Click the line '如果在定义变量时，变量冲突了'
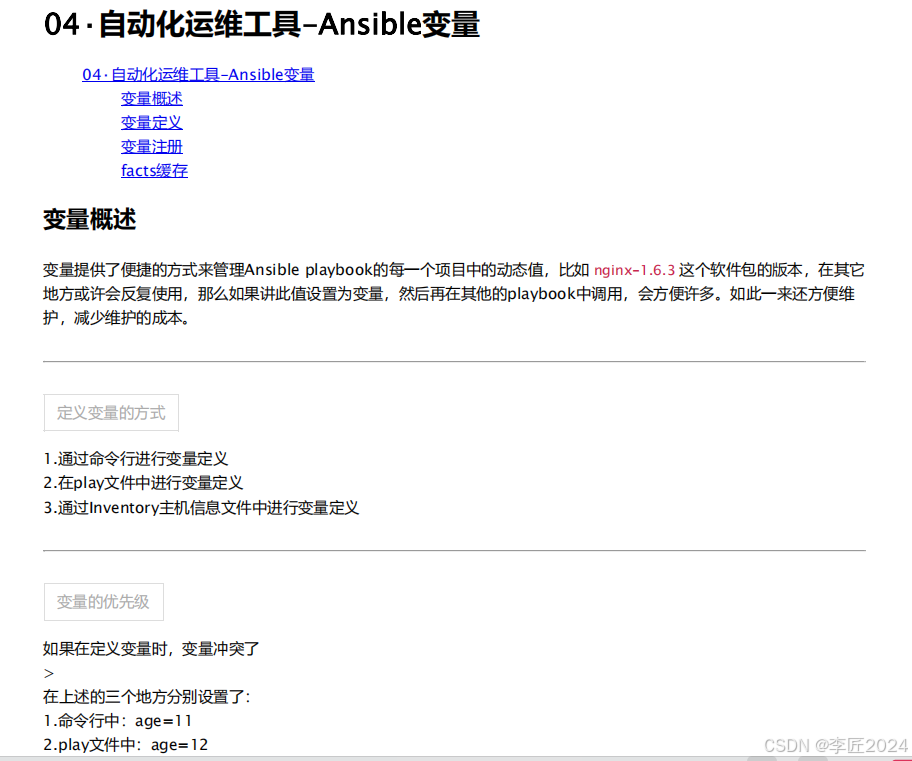The image size is (912, 761). [151, 649]
